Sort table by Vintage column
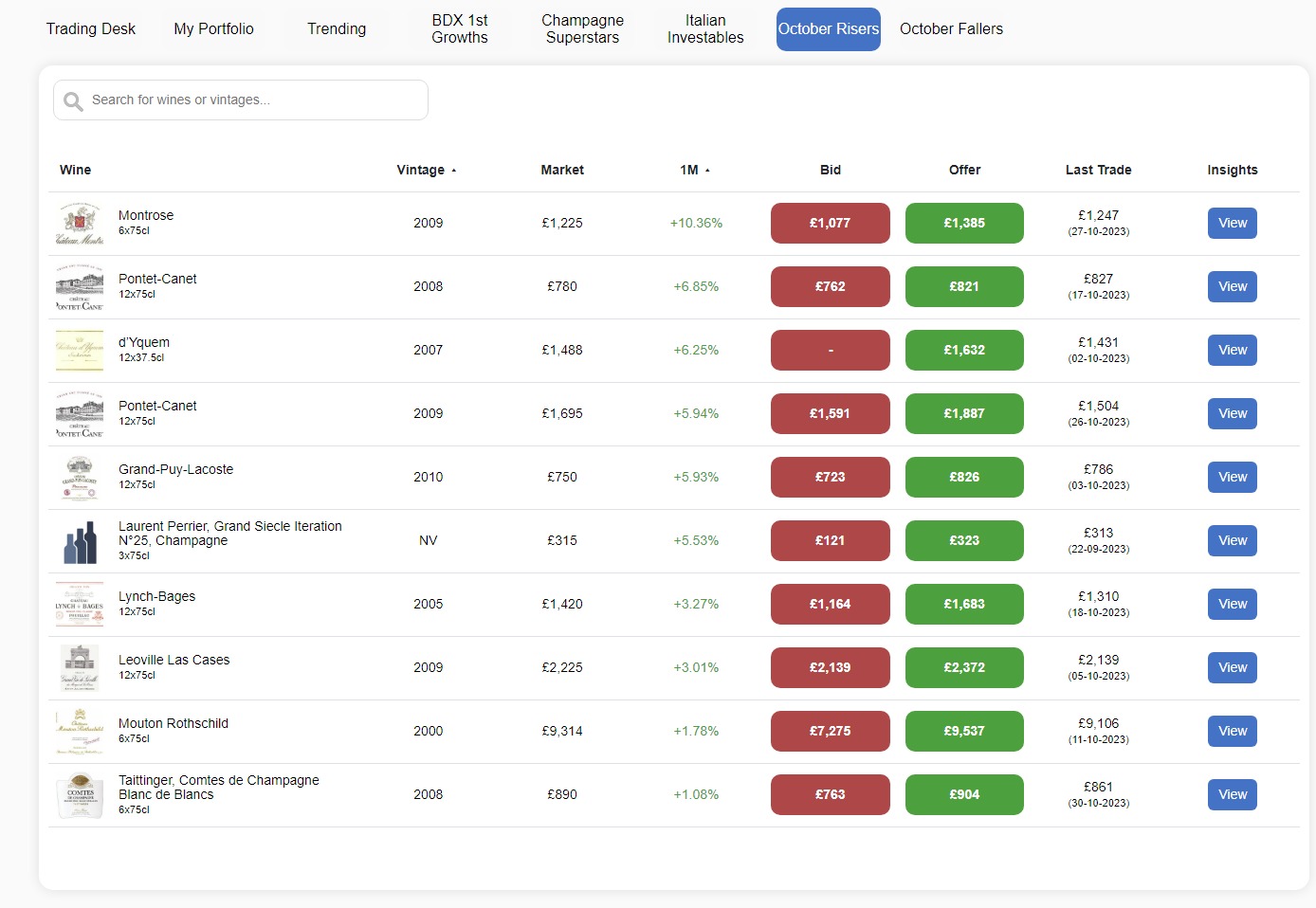Viewport: 1316px width, 908px height. (427, 170)
